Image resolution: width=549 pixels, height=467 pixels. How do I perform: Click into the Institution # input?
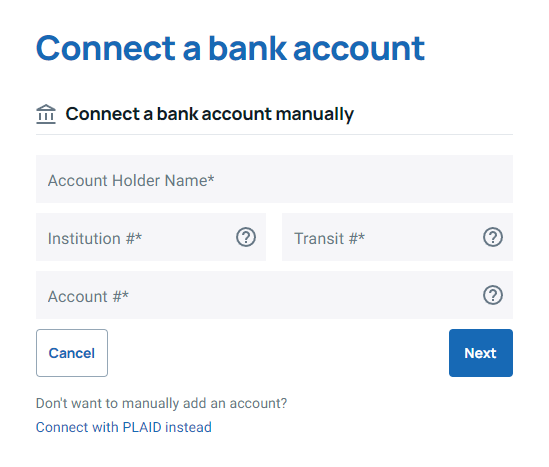pos(151,237)
